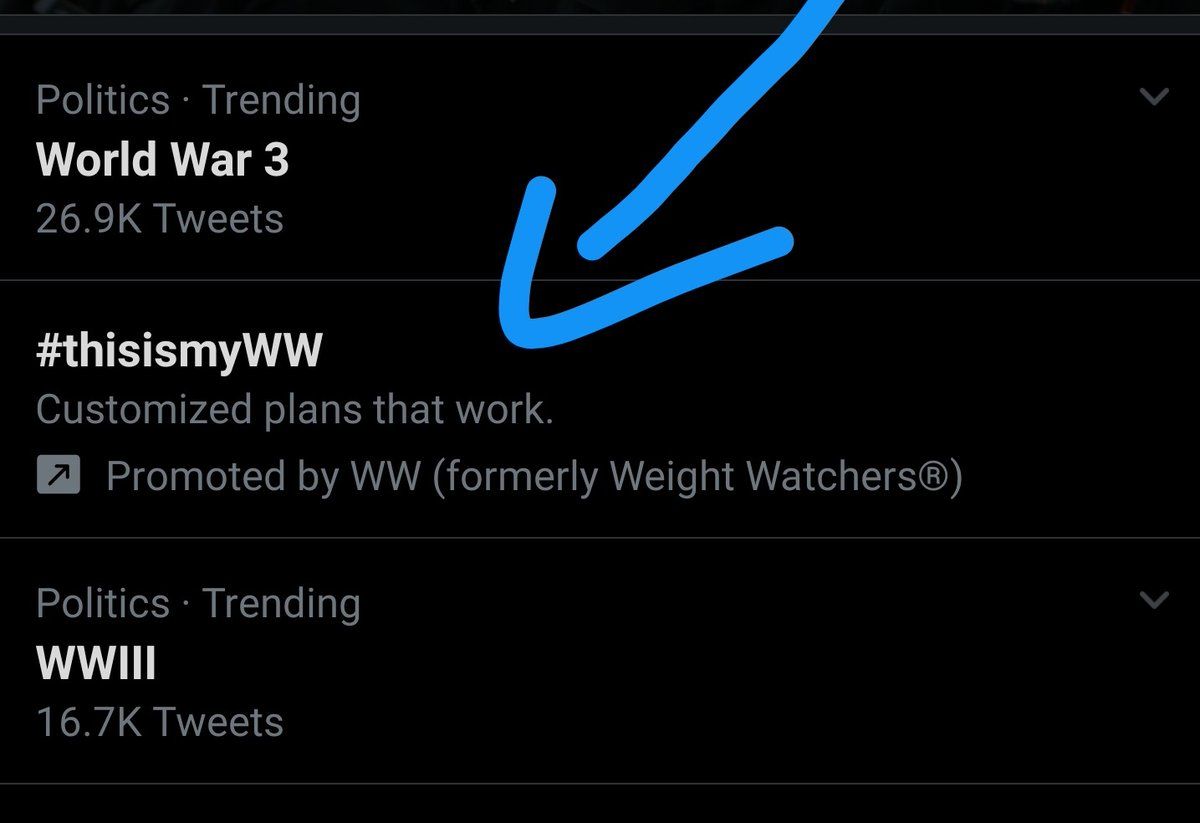Tap the empty row below WWIII
Screen dimensions: 1200x823
600,804
